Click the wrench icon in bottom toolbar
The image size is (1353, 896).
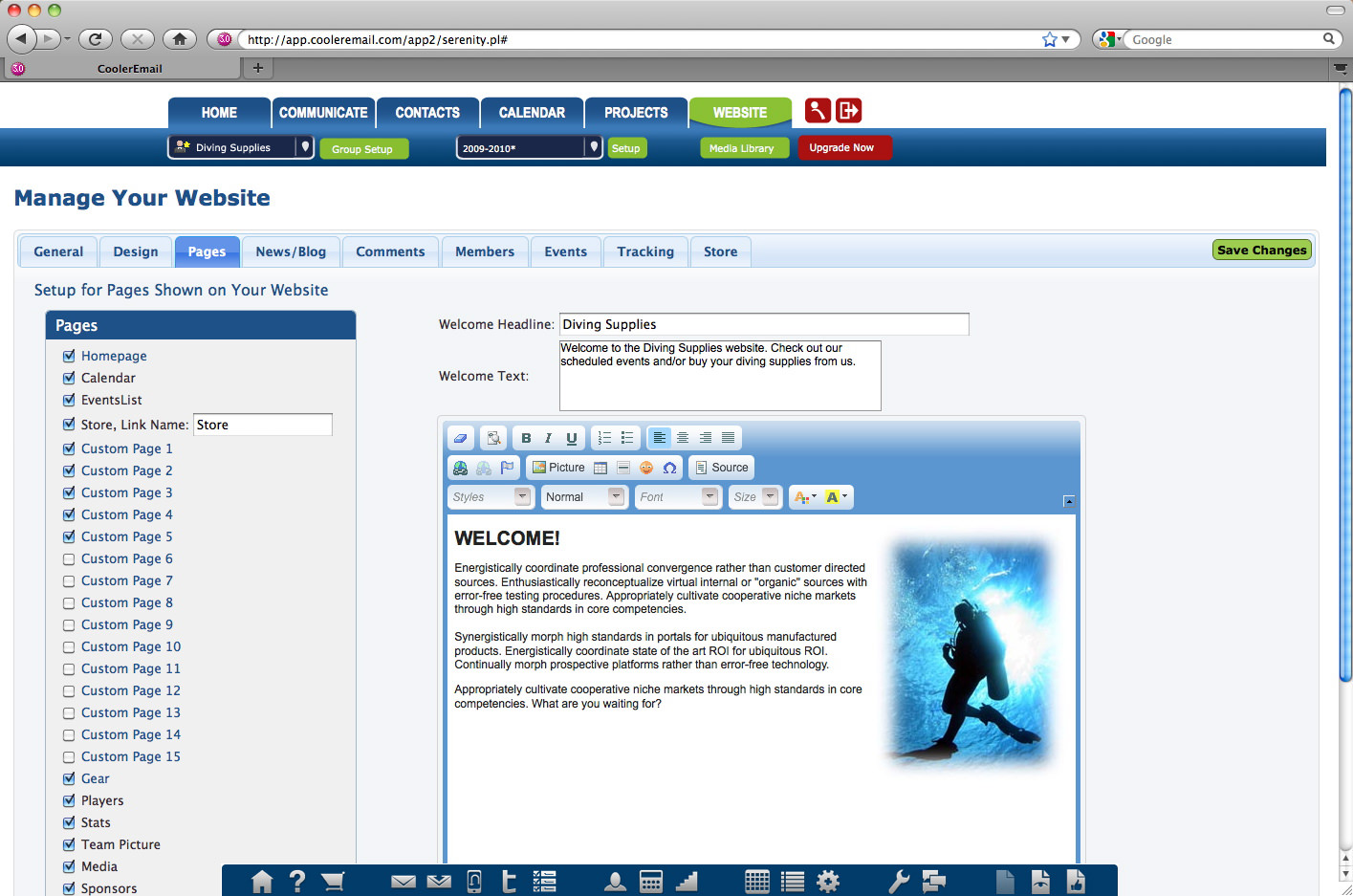point(898,881)
